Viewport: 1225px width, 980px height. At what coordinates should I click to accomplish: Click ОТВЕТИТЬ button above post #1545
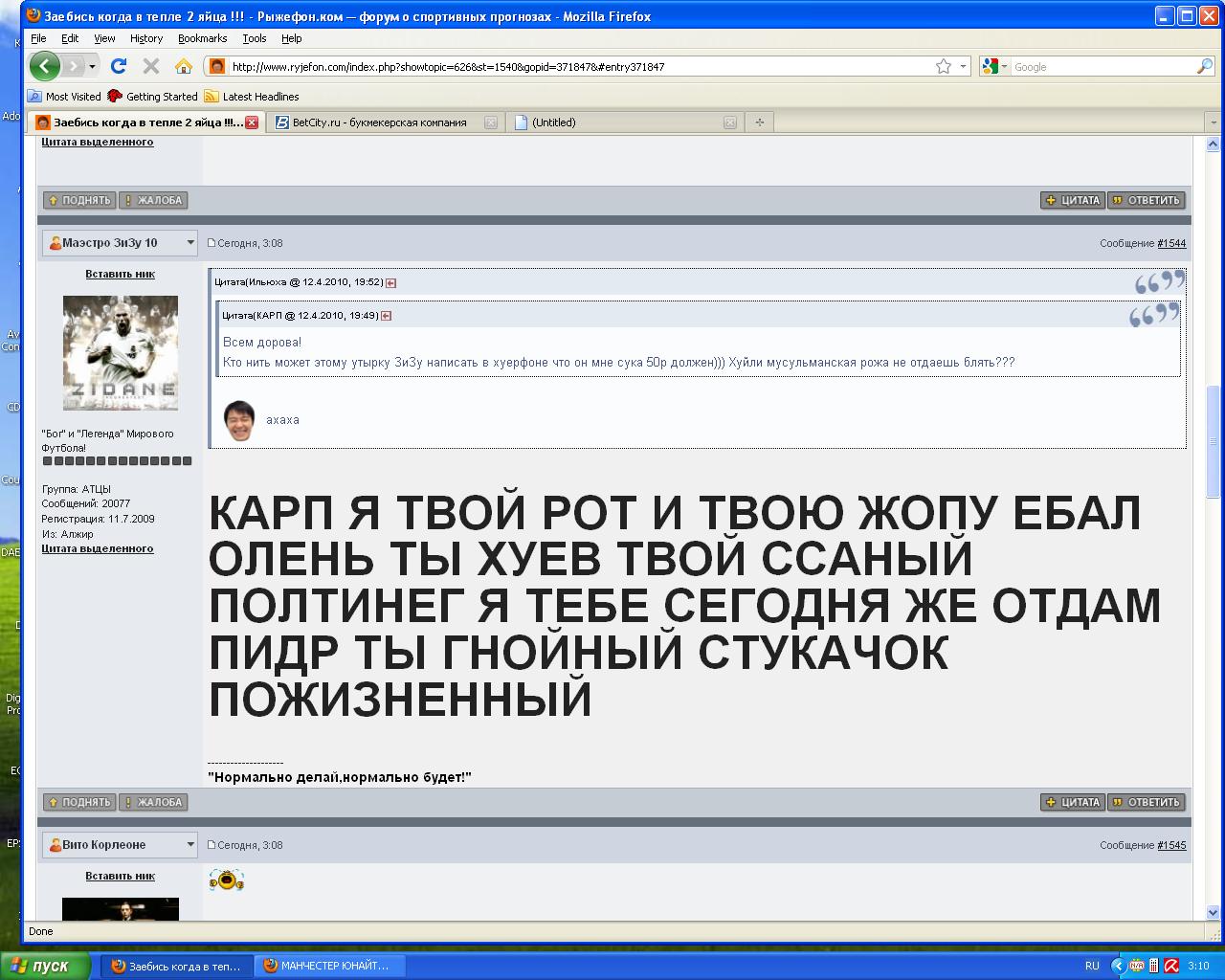(1147, 802)
